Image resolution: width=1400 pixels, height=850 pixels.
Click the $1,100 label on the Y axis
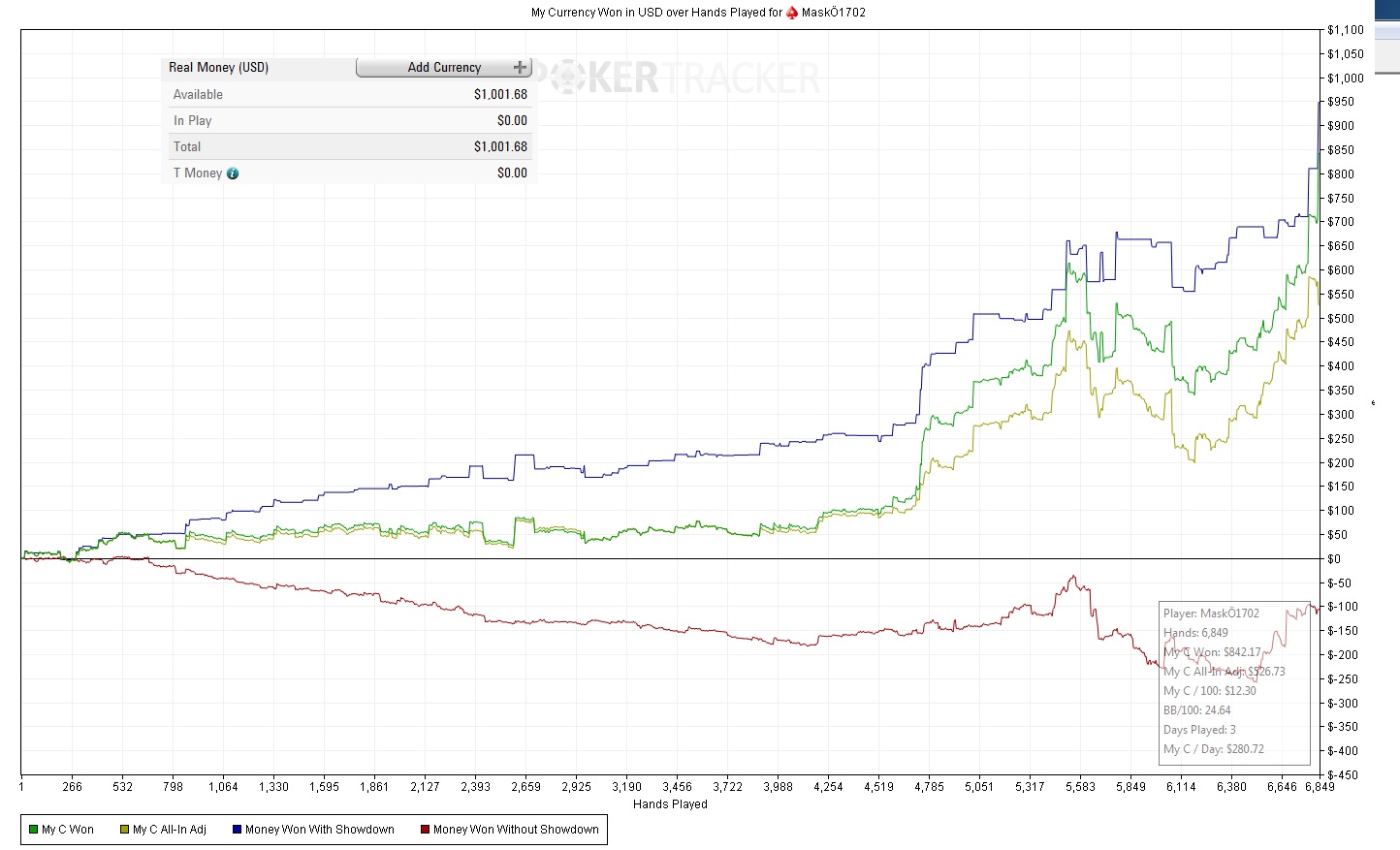point(1346,30)
